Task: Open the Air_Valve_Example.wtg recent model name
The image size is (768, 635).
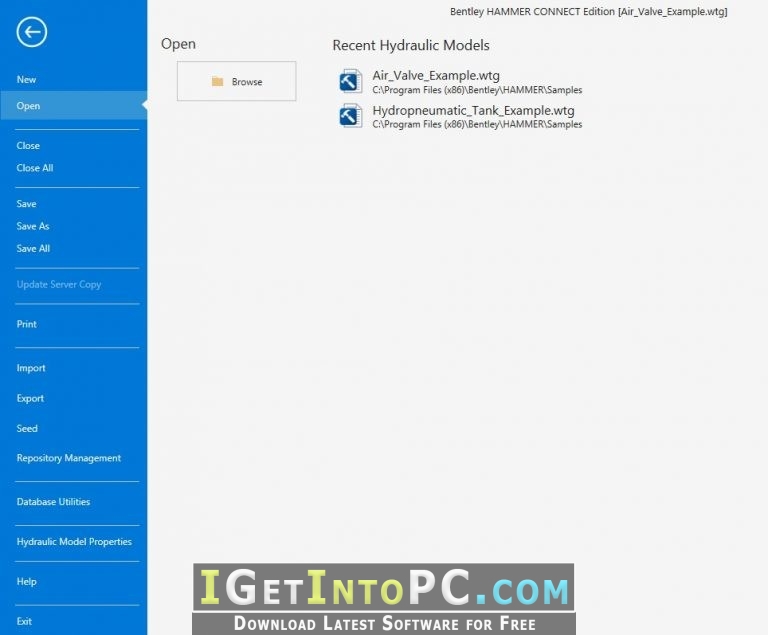Action: tap(436, 75)
